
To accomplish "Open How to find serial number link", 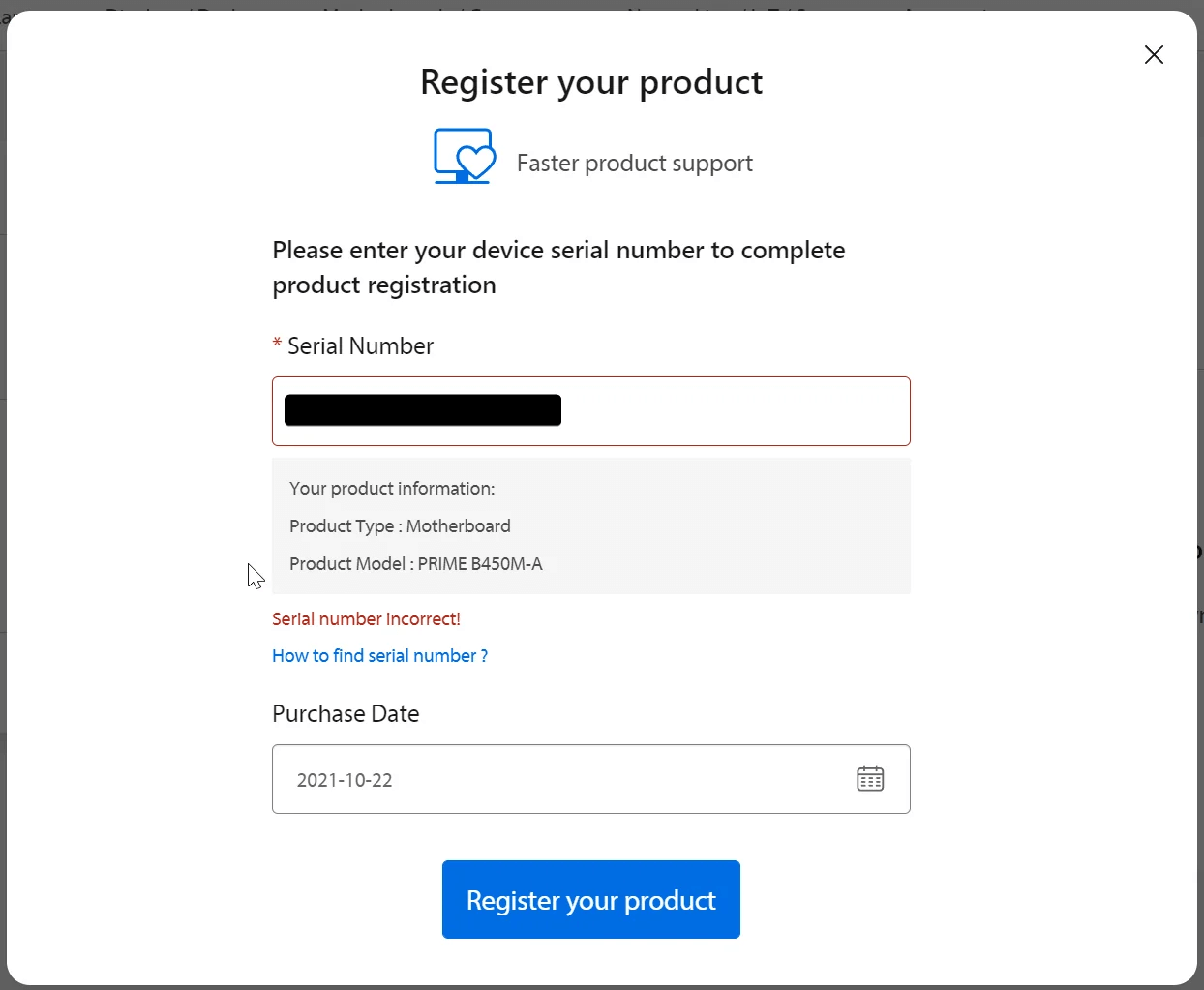I will click(379, 655).
